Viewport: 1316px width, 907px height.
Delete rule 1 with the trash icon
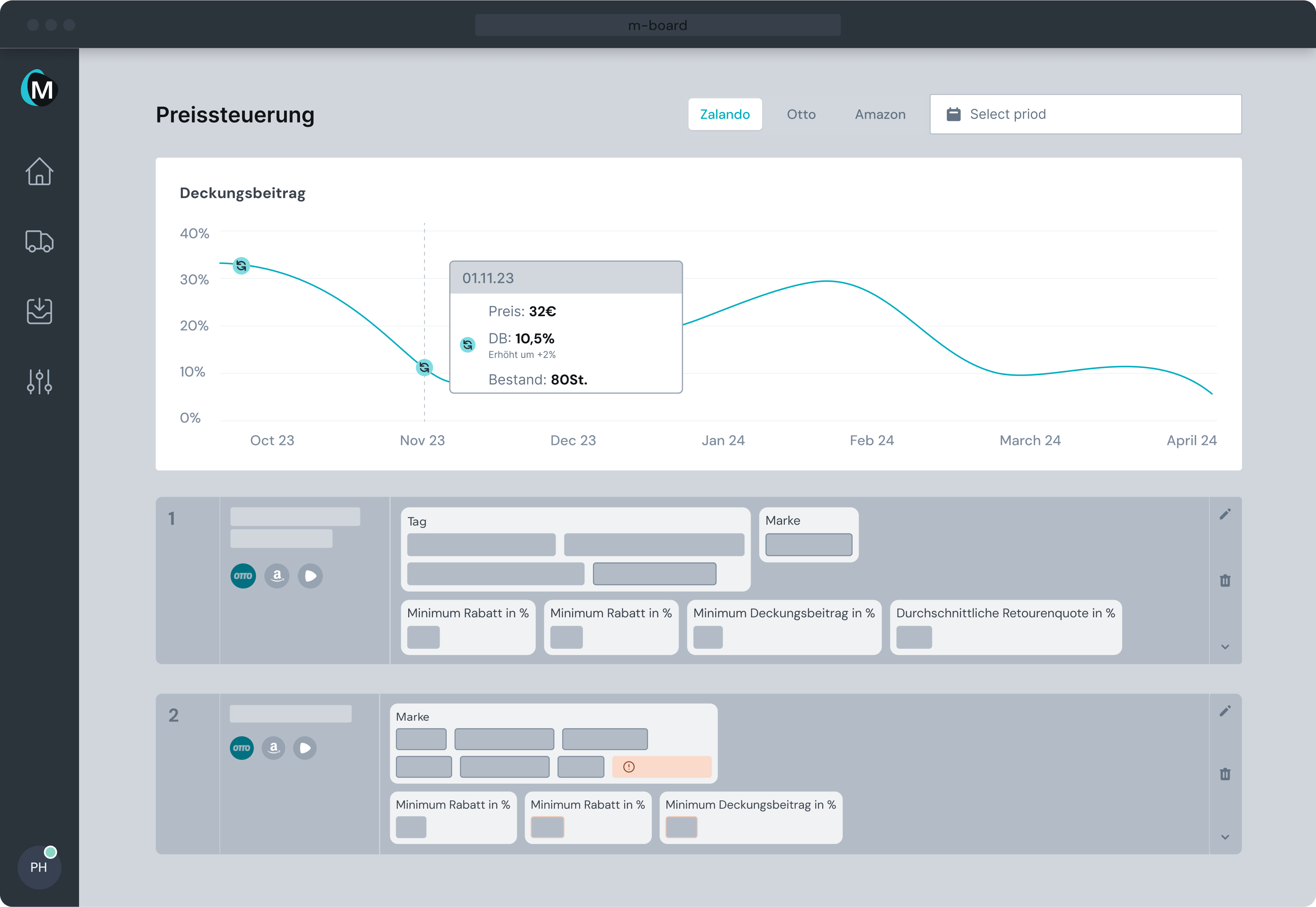[x=1225, y=580]
